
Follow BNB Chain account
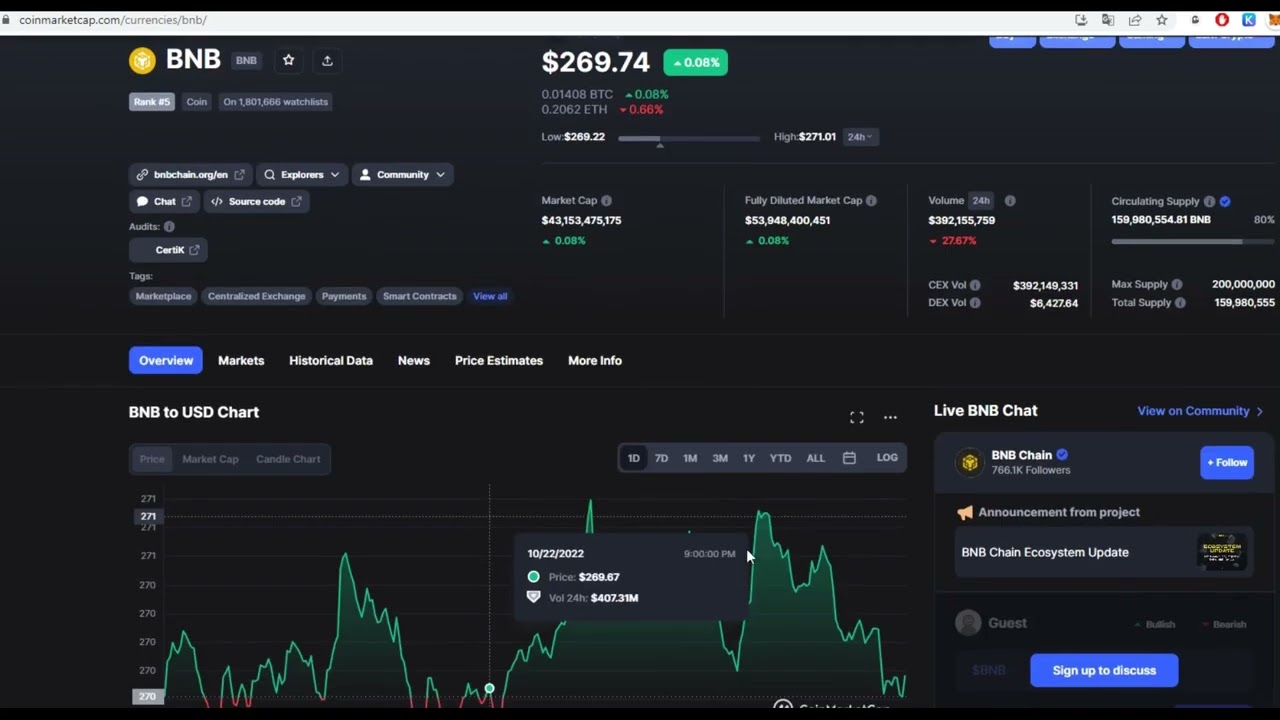click(x=1227, y=462)
